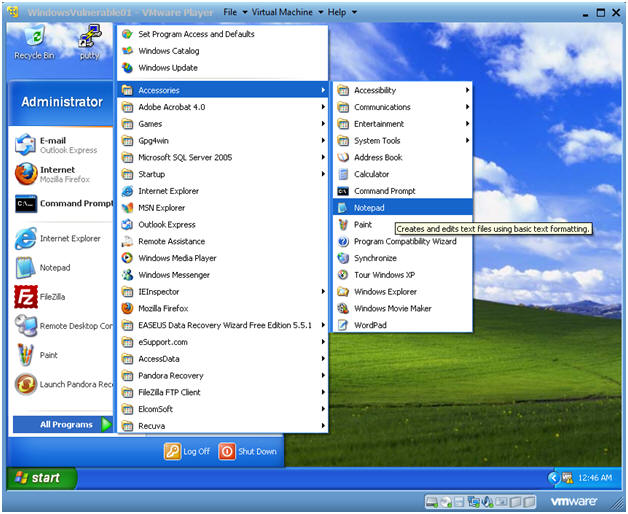The height and width of the screenshot is (514, 628).
Task: Expand the Adobe Acrobat 4.0 folder
Action: point(223,107)
